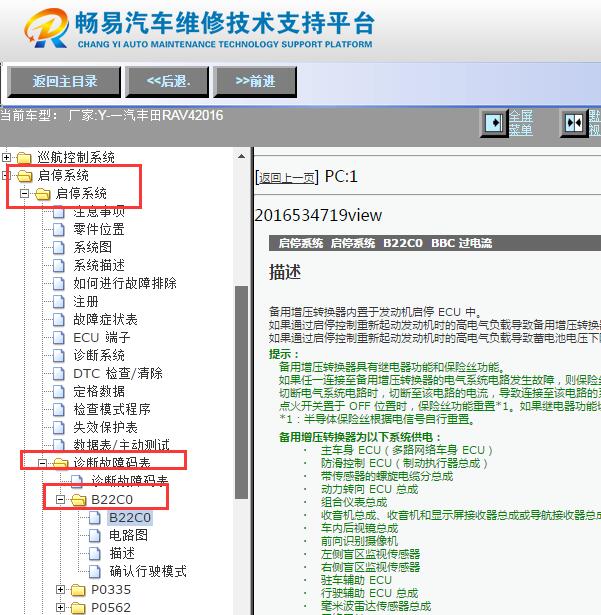The image size is (601, 615).
Task: Open the 返回上一页 link
Action: [x=287, y=178]
